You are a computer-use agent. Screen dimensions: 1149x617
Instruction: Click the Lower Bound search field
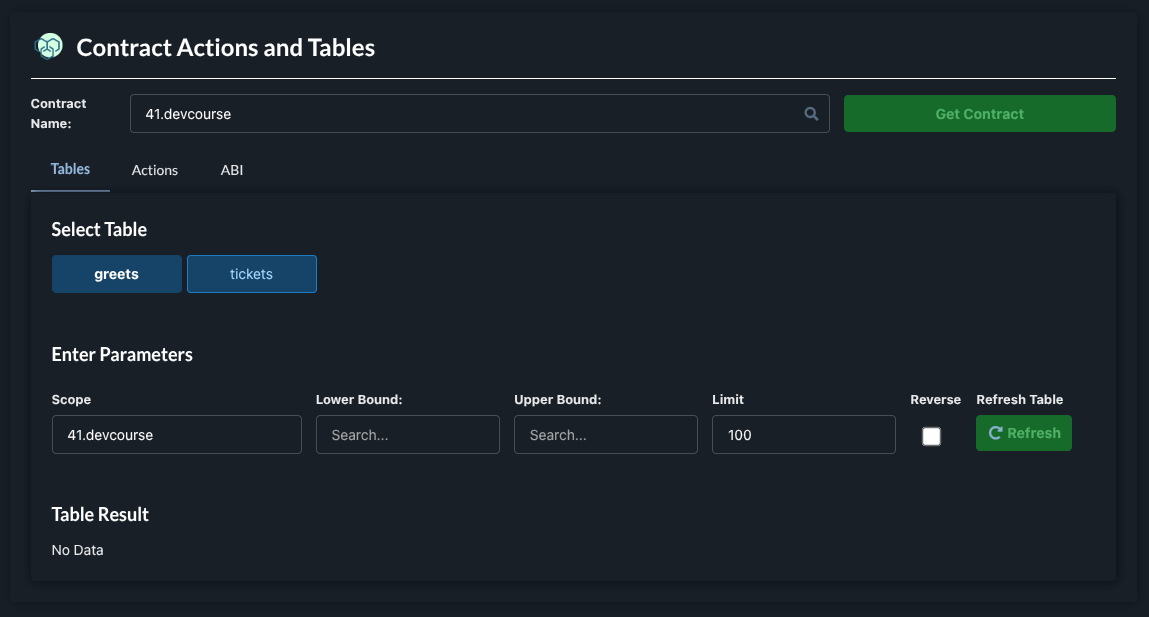tap(407, 435)
